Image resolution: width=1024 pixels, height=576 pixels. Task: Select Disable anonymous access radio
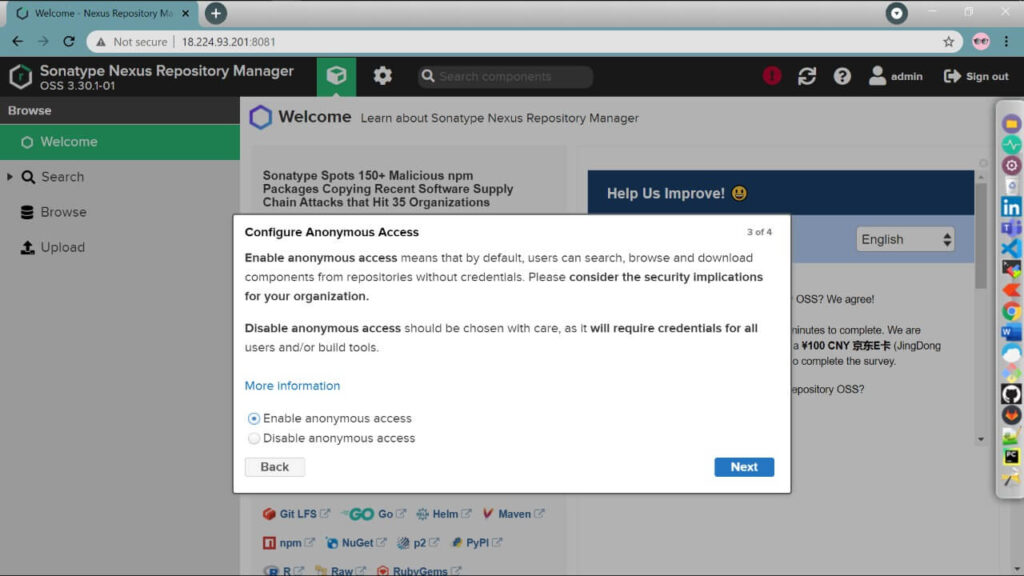click(x=254, y=438)
